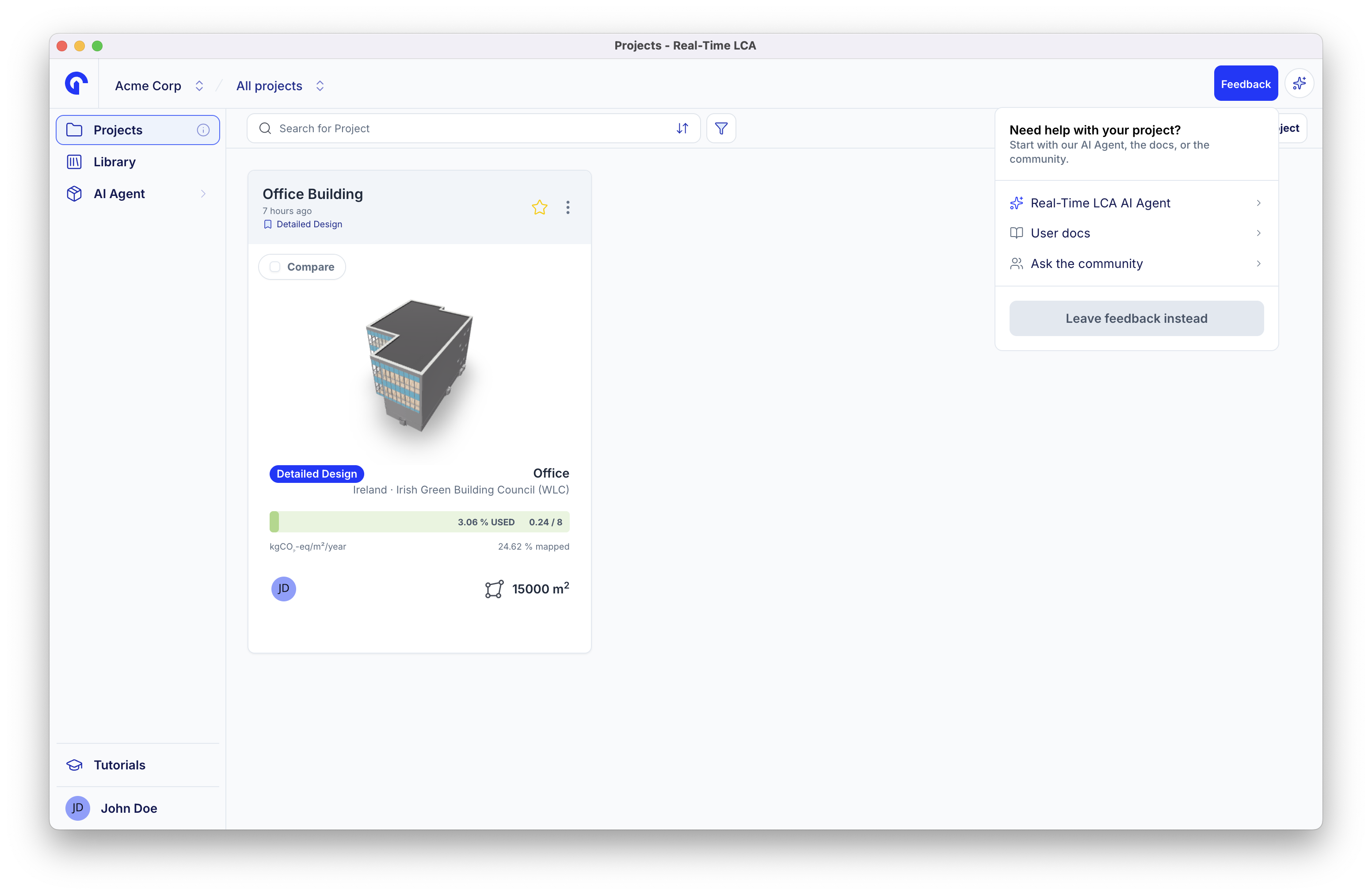Click the bookmark icon beside Detailed Design
This screenshot has width=1372, height=895.
pyautogui.click(x=267, y=224)
